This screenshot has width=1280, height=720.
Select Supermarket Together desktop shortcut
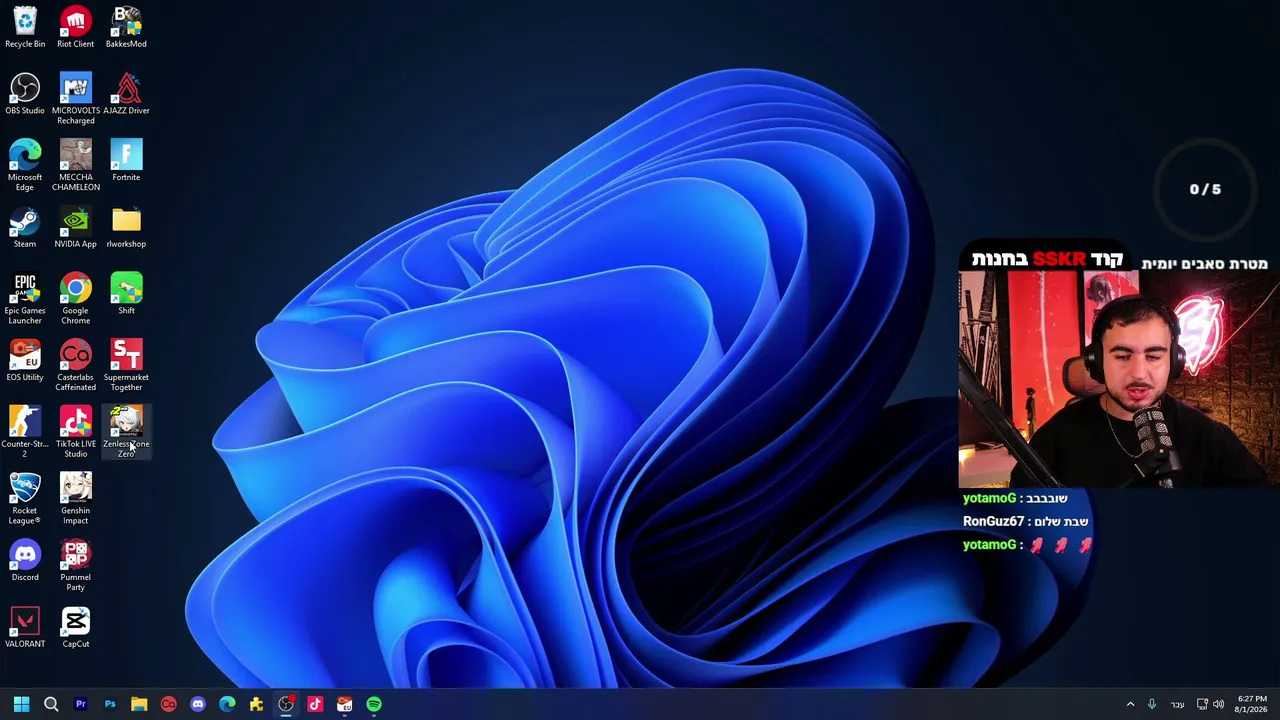[126, 366]
